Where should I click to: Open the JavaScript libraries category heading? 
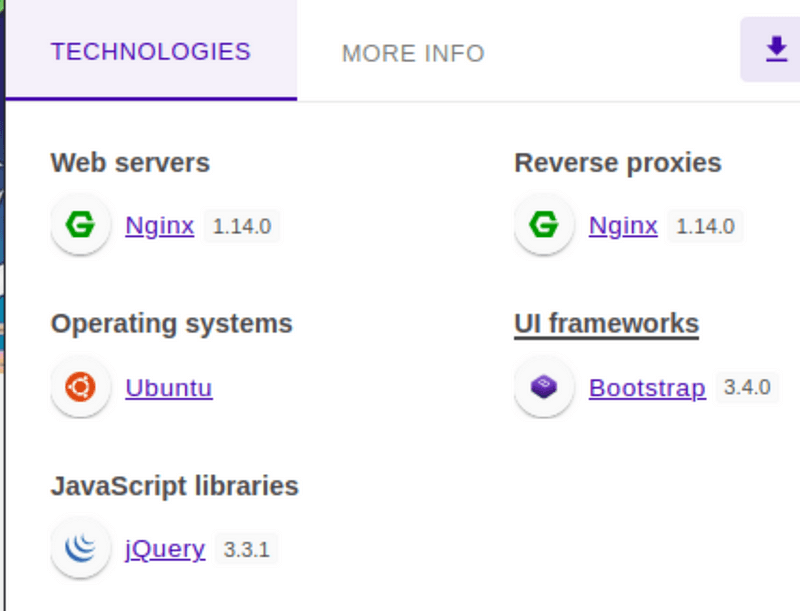(x=174, y=486)
